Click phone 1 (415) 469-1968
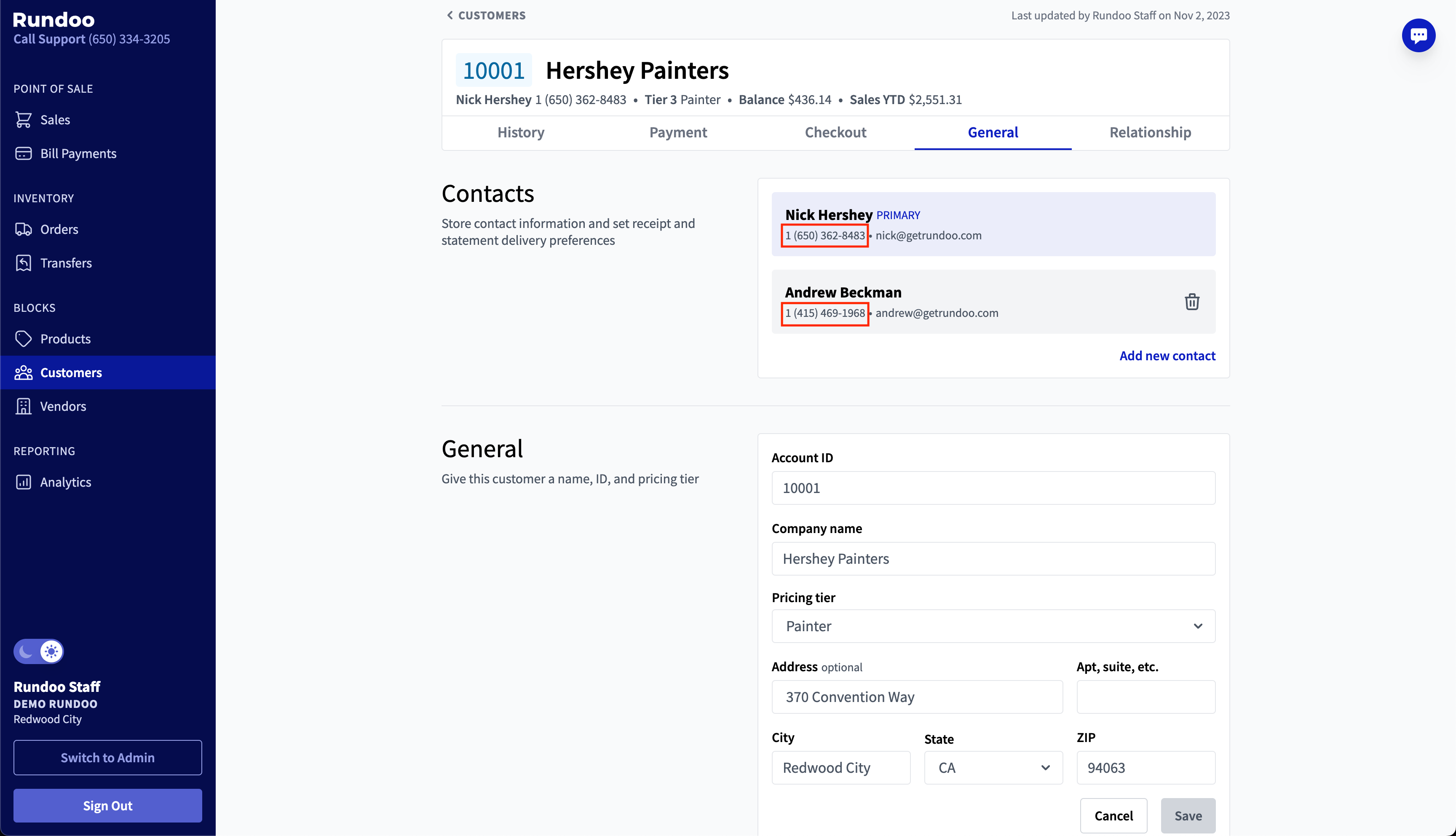1456x836 pixels. click(825, 313)
